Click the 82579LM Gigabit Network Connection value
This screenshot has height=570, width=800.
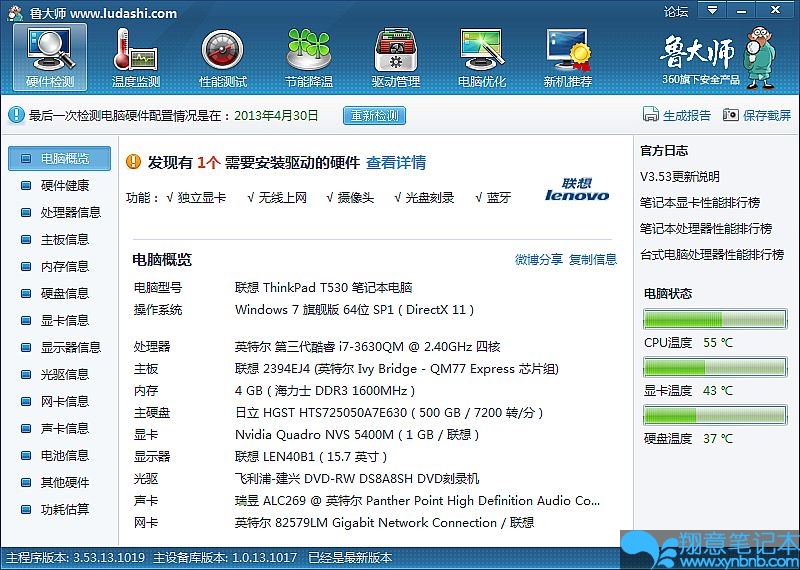point(384,523)
